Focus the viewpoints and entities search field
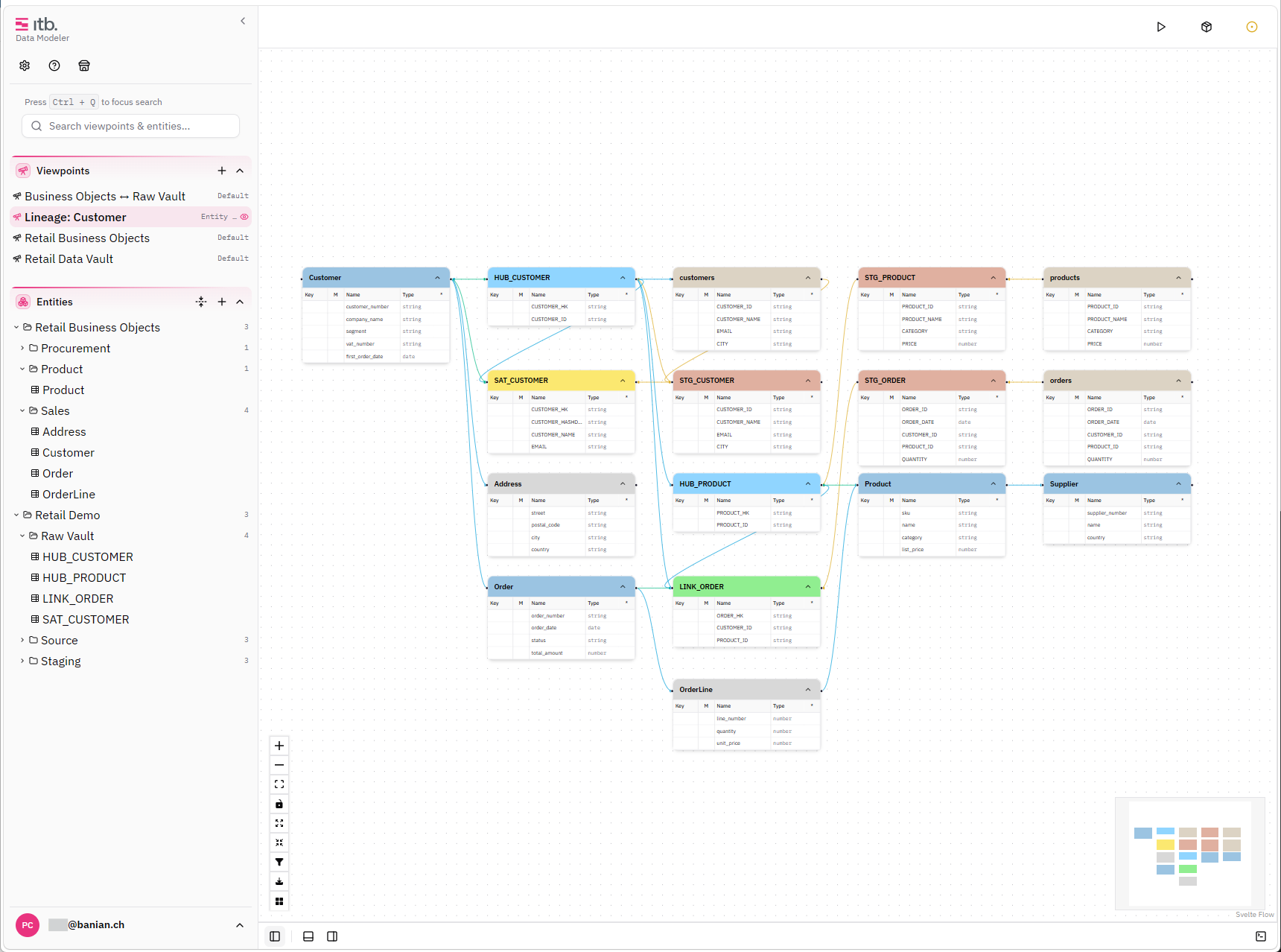 (131, 126)
